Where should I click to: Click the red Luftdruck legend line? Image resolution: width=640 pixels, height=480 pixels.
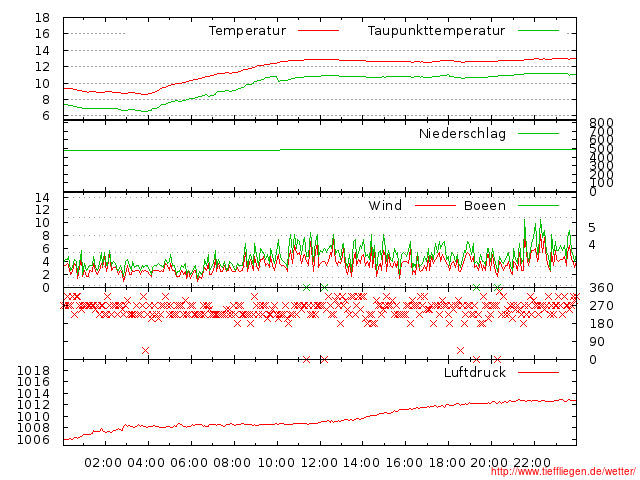538,372
